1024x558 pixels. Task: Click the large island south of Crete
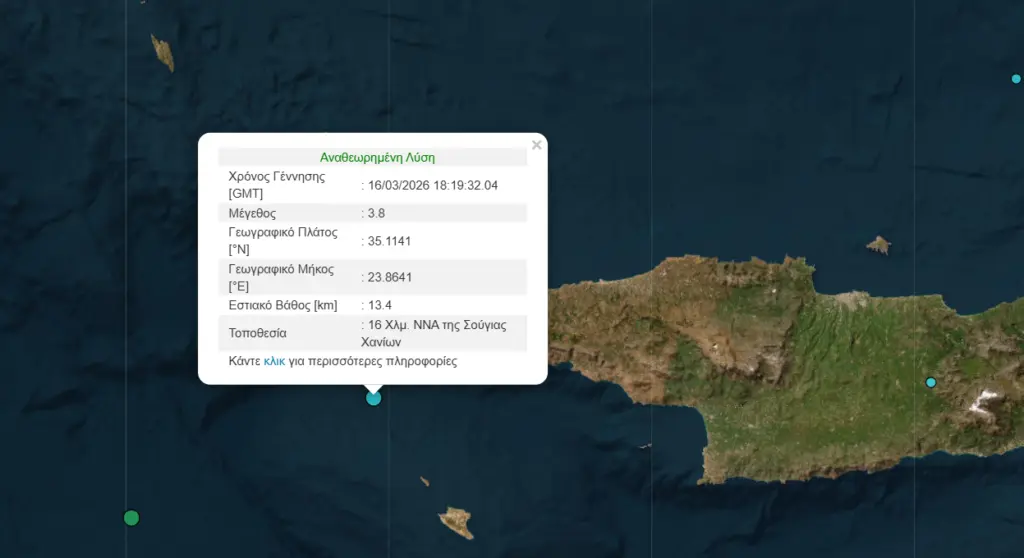click(456, 521)
